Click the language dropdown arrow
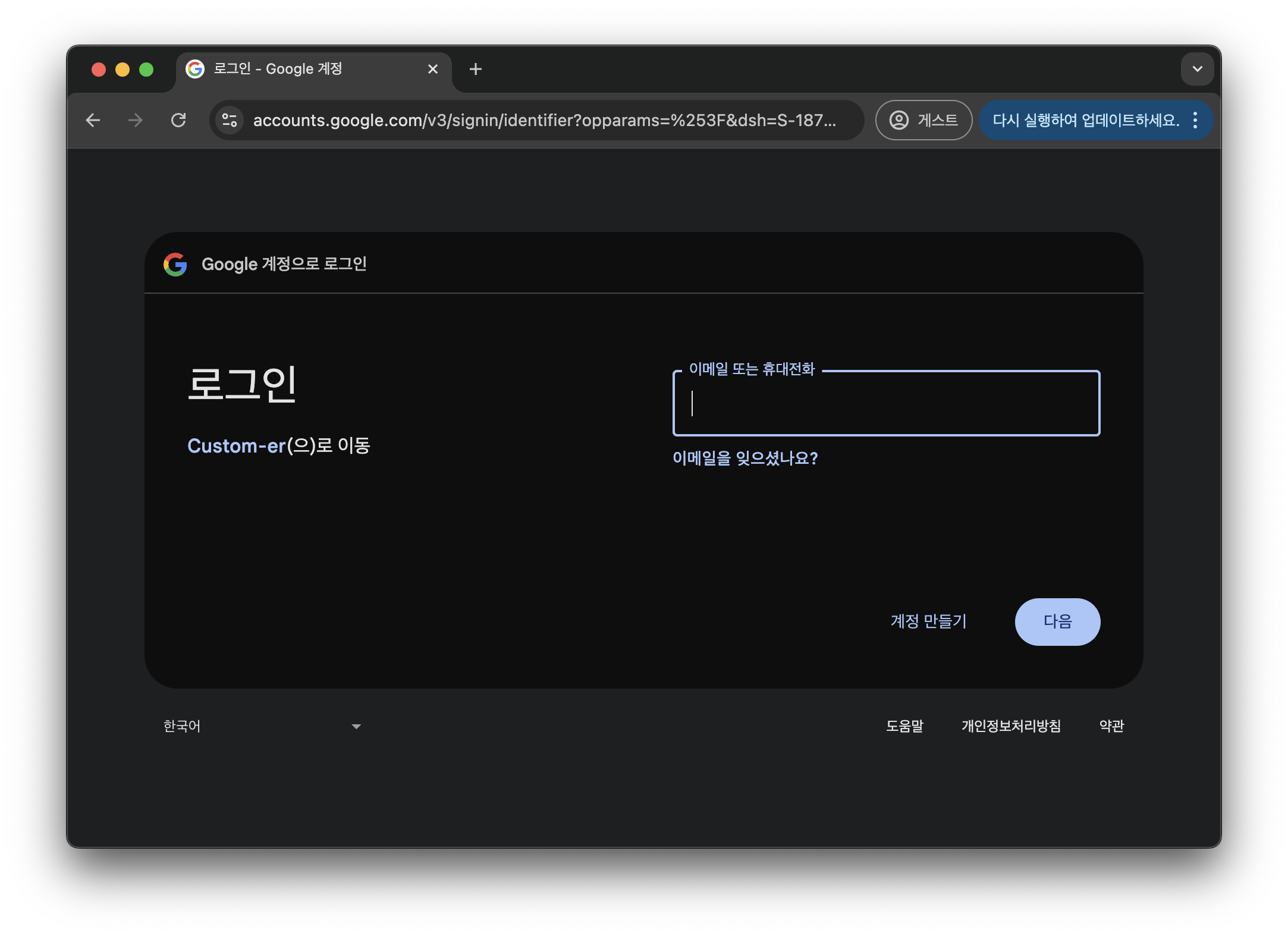This screenshot has width=1288, height=936. pos(356,727)
